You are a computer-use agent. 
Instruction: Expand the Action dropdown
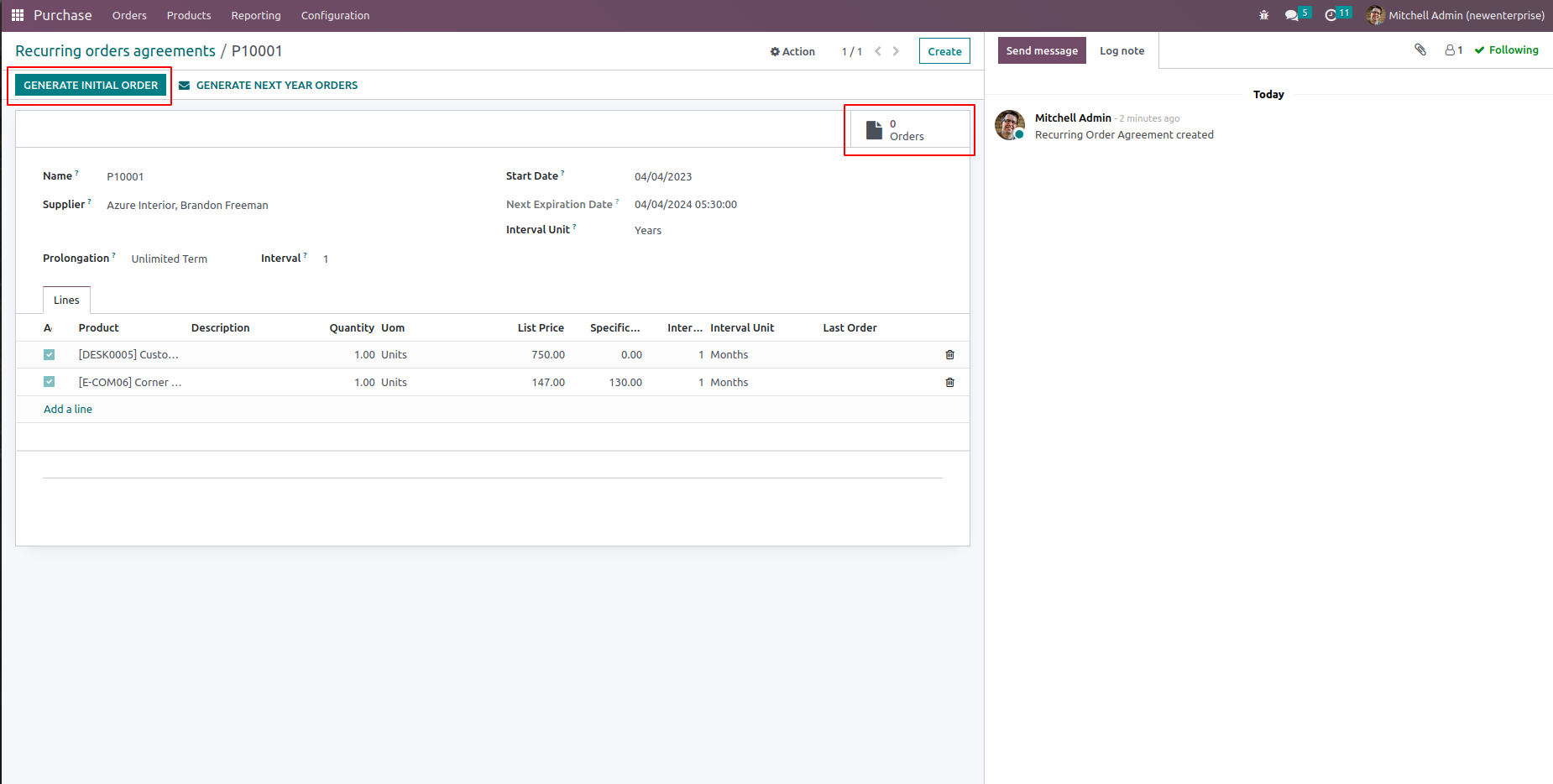pos(792,51)
